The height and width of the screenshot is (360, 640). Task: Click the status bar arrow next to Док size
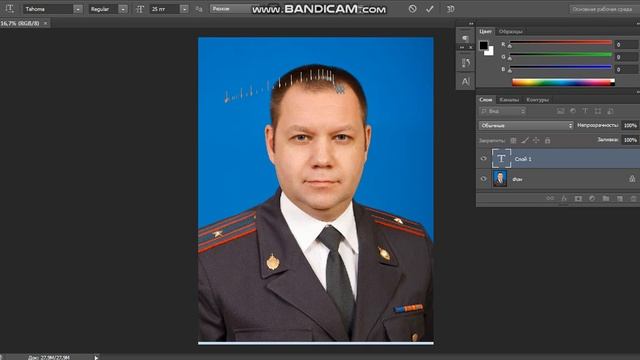96,358
